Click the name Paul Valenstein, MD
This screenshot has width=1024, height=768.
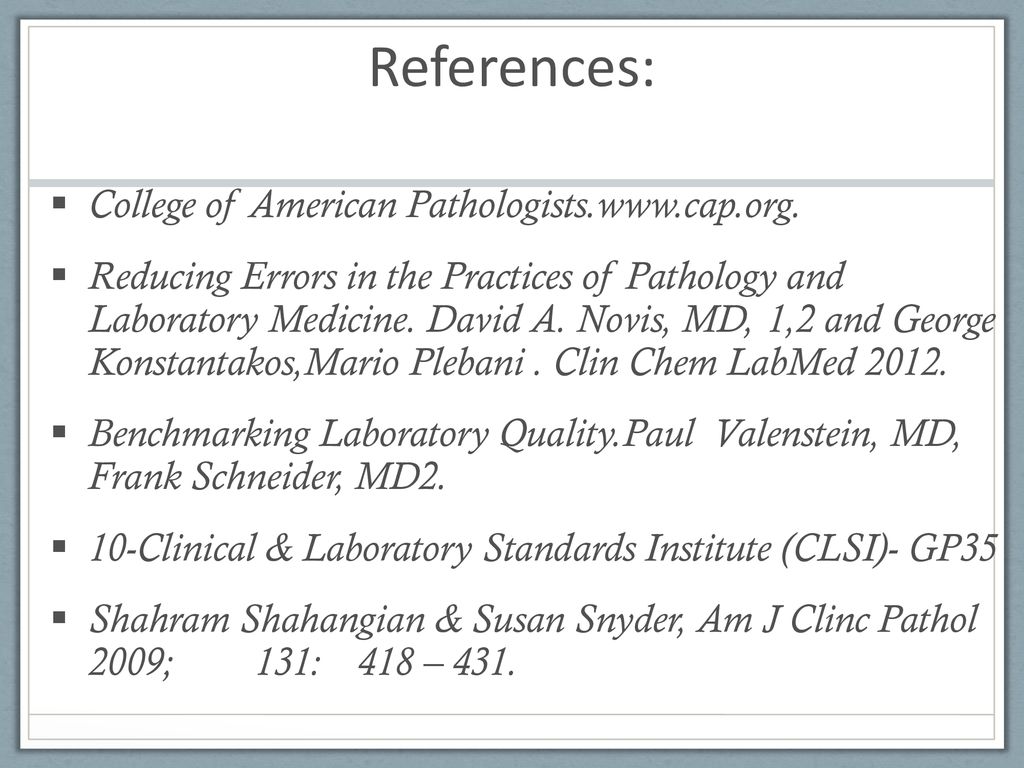coord(790,434)
